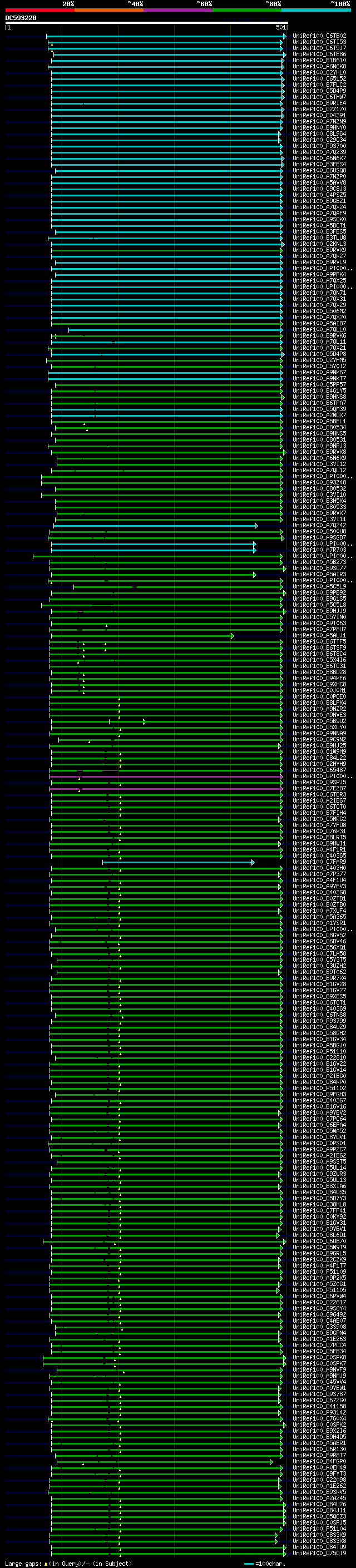Open UniRef100_B9GEZ1 entry
Image resolution: width=356 pixels, height=1568 pixels.
(319, 201)
